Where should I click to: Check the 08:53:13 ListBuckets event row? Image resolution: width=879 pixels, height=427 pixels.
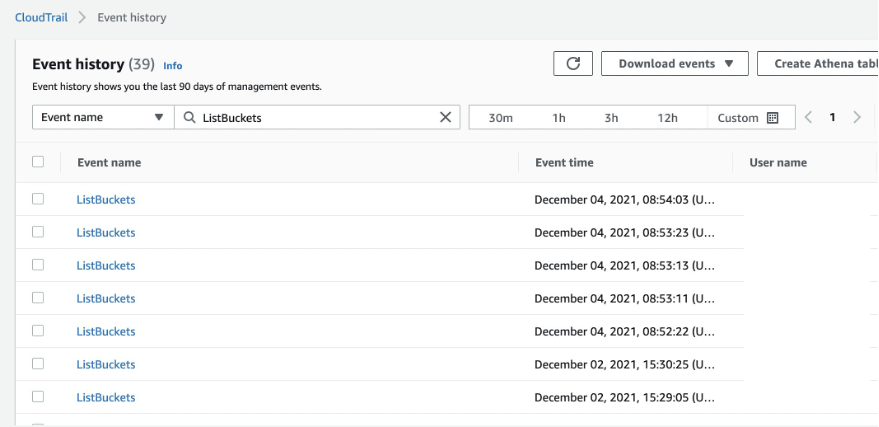(x=38, y=265)
